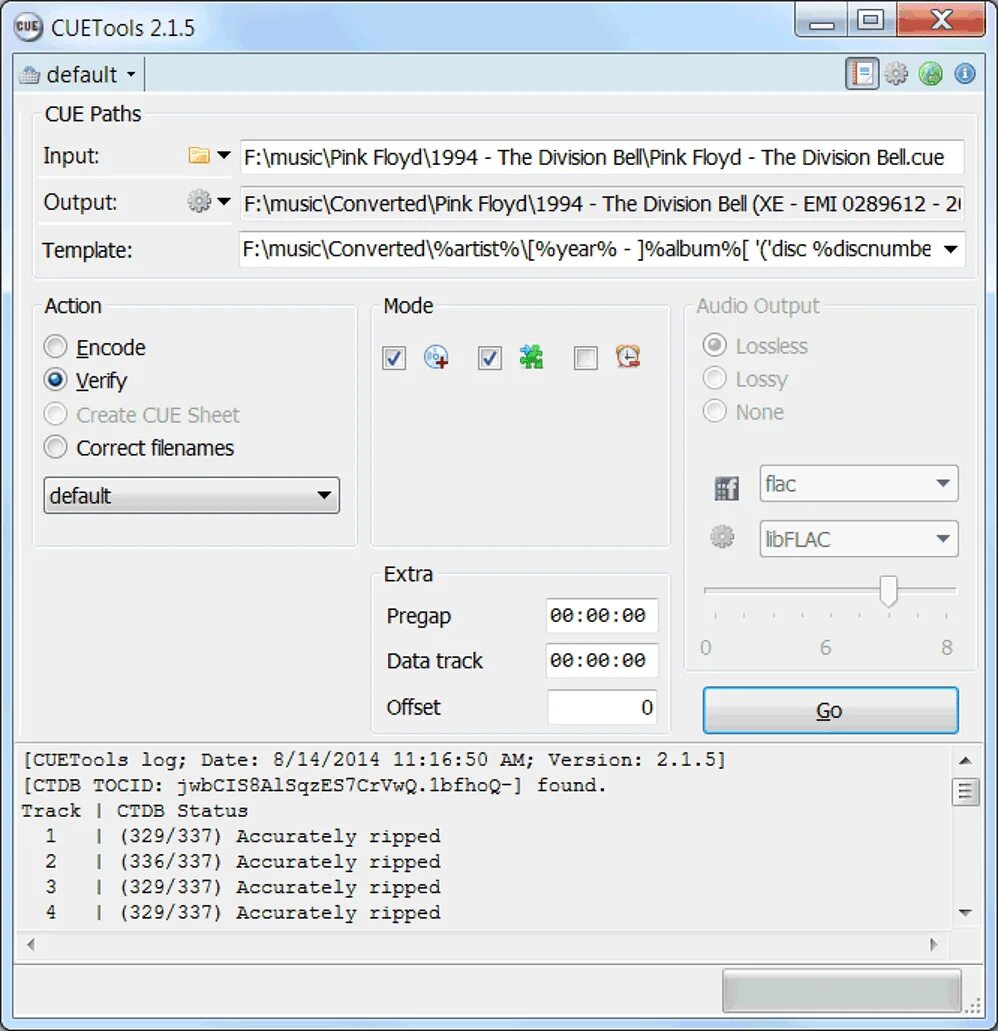Viewport: 998px width, 1031px height.
Task: Click the green globe help icon
Action: pyautogui.click(x=930, y=74)
